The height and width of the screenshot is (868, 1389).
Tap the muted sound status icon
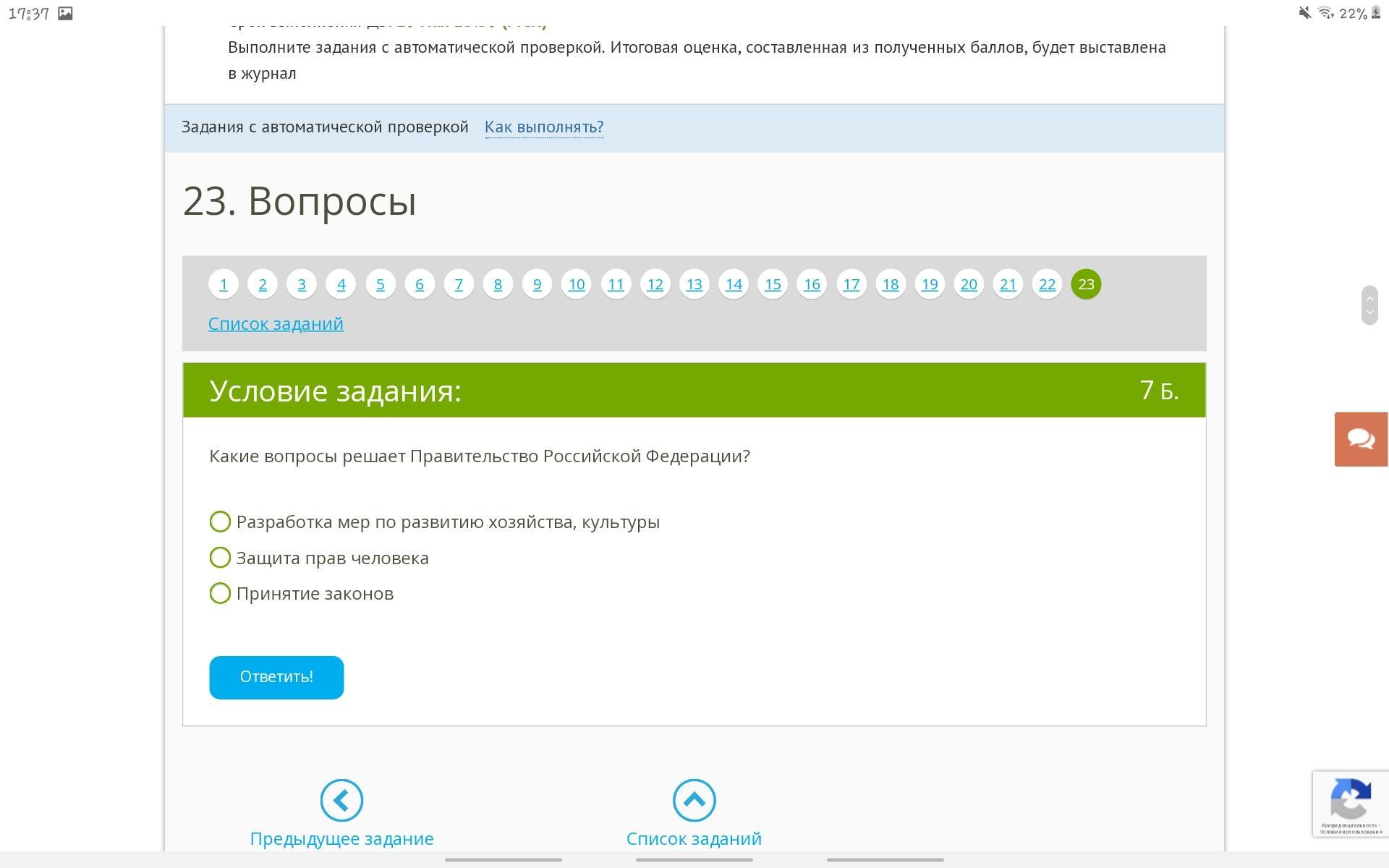click(1304, 13)
